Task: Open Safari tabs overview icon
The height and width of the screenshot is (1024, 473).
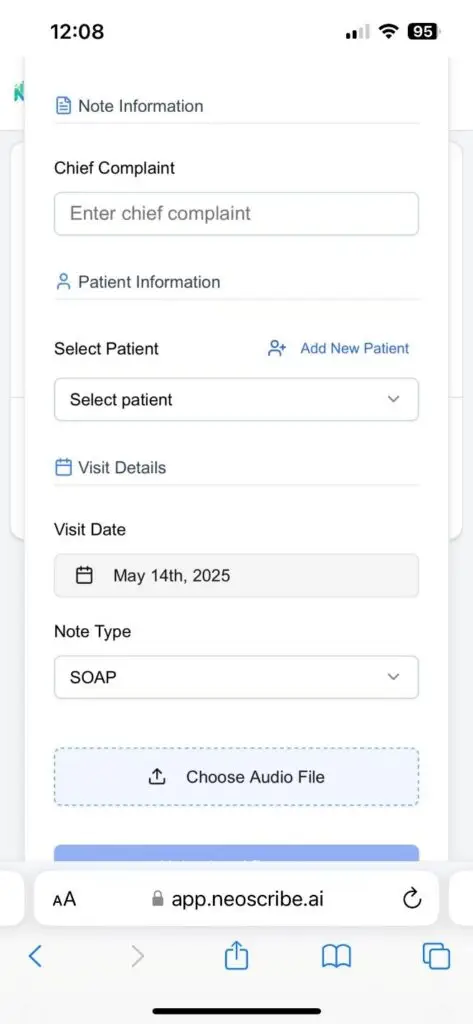Action: point(436,957)
